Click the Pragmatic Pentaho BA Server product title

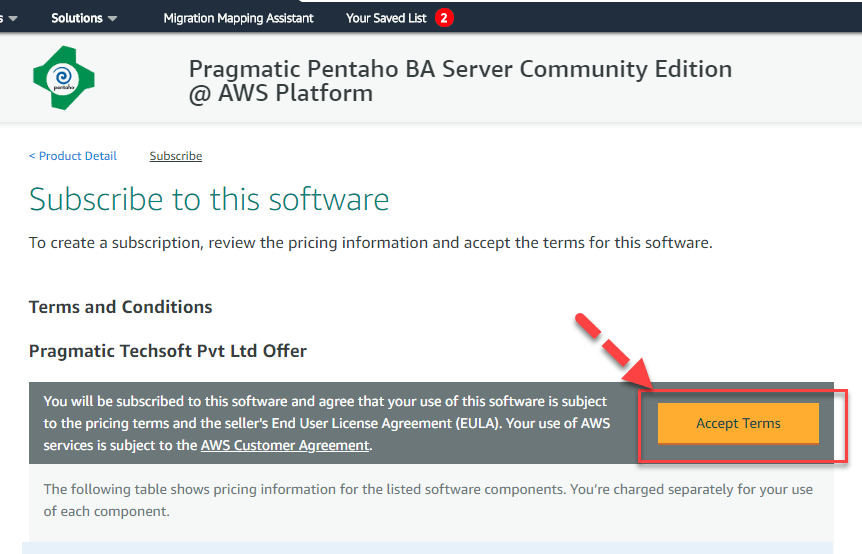[x=460, y=81]
